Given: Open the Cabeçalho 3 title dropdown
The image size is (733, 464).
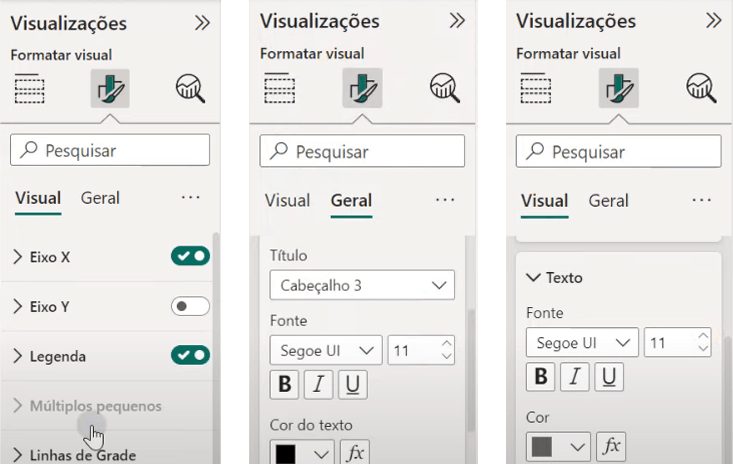Looking at the screenshot, I should [362, 285].
